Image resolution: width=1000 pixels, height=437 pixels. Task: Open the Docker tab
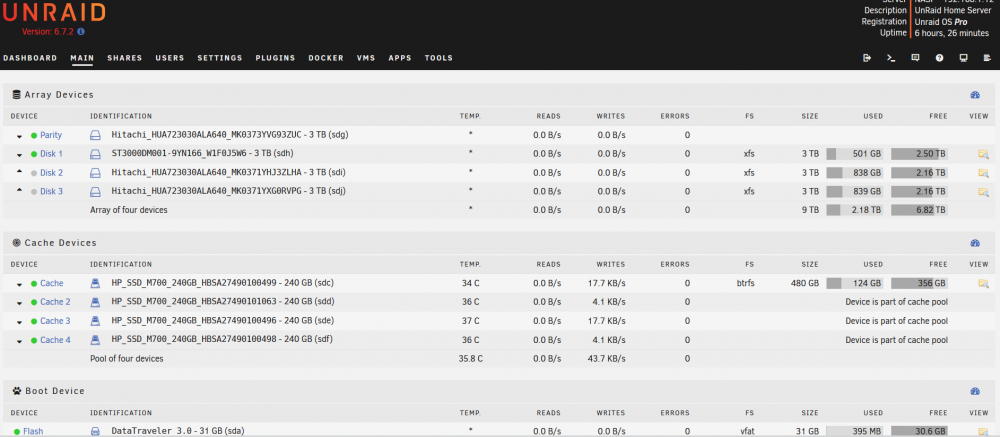[326, 58]
